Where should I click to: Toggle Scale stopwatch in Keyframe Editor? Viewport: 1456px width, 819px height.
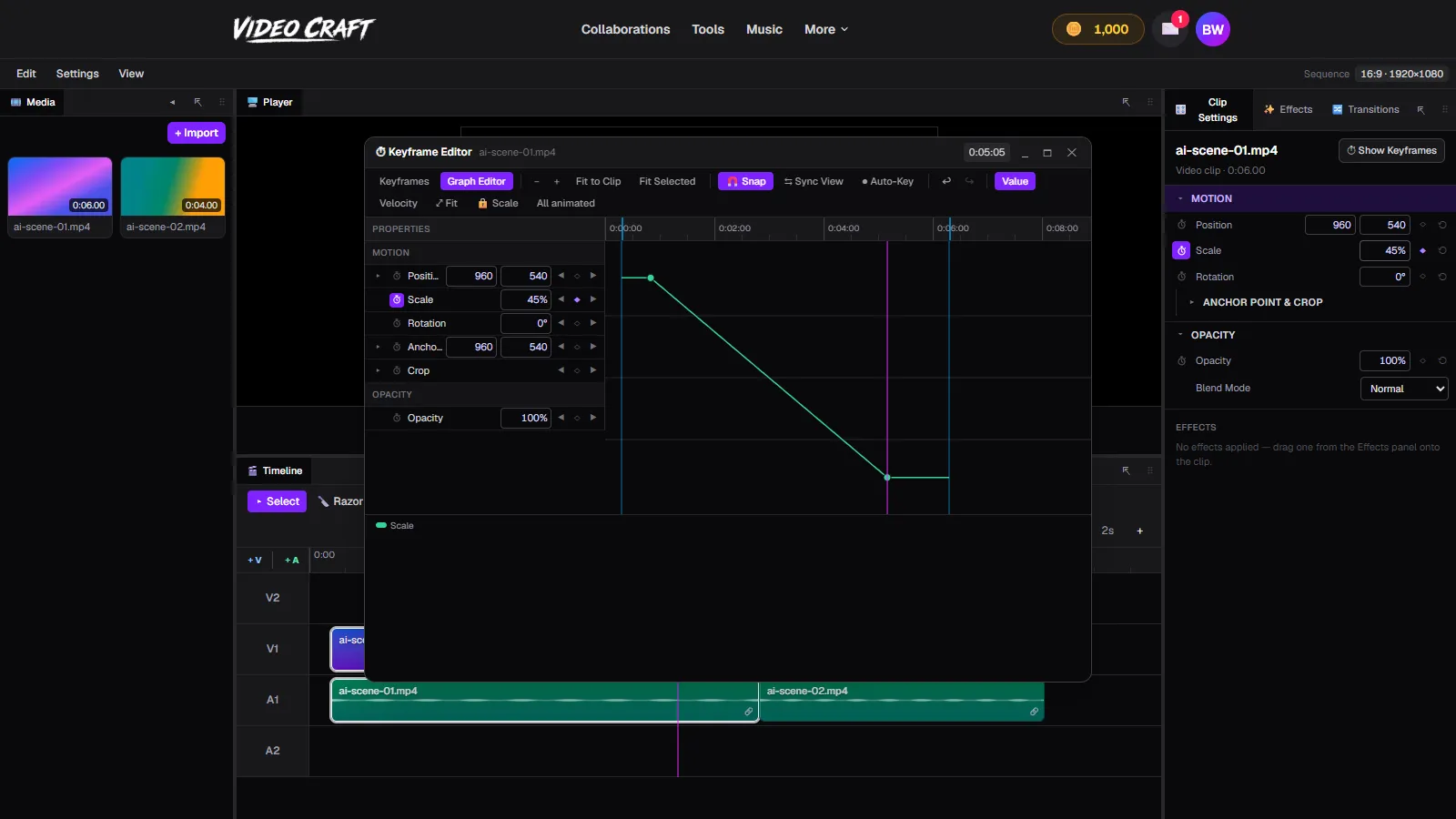[x=397, y=299]
